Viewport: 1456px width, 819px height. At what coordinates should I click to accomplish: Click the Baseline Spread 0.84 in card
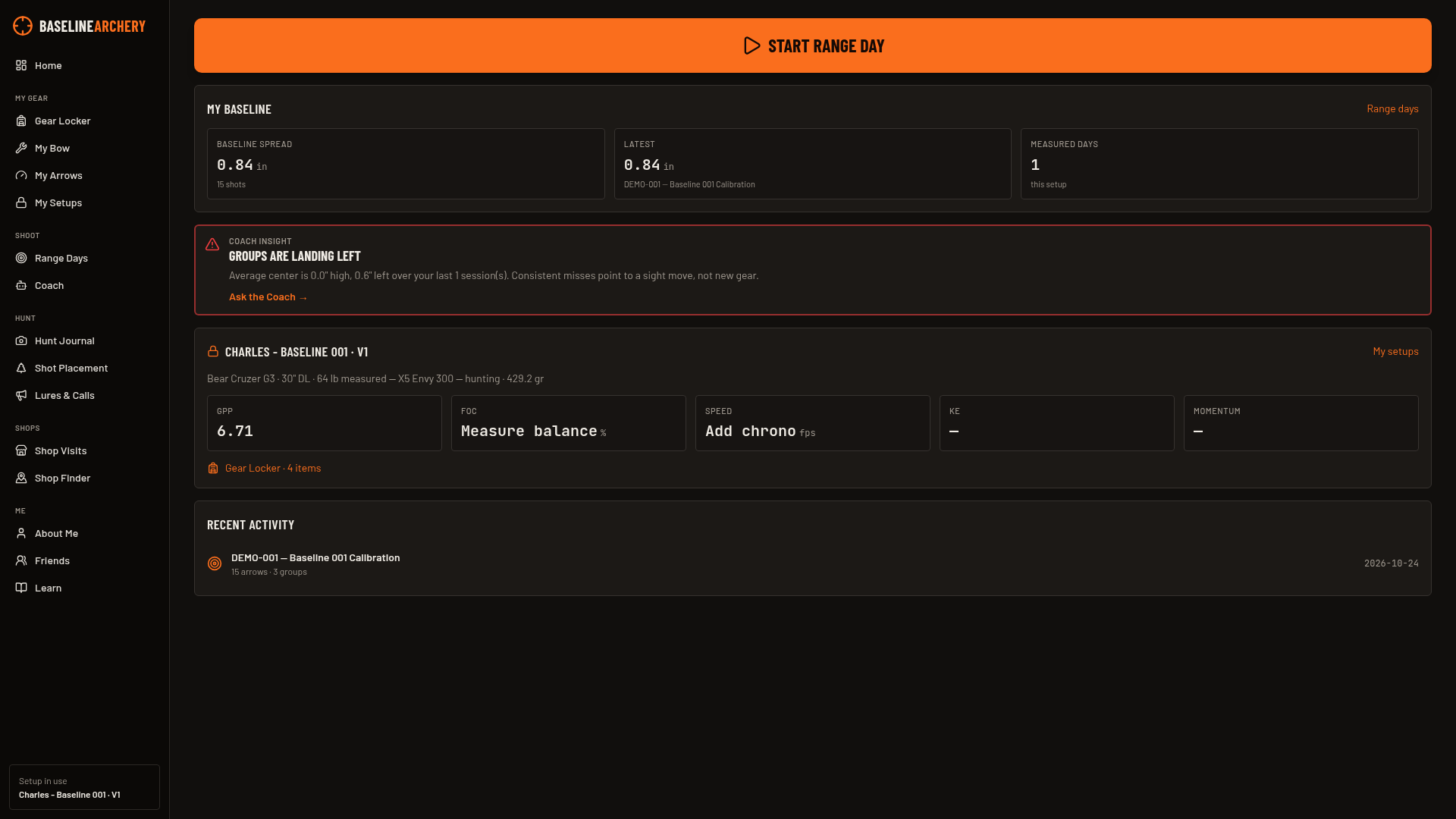click(406, 164)
